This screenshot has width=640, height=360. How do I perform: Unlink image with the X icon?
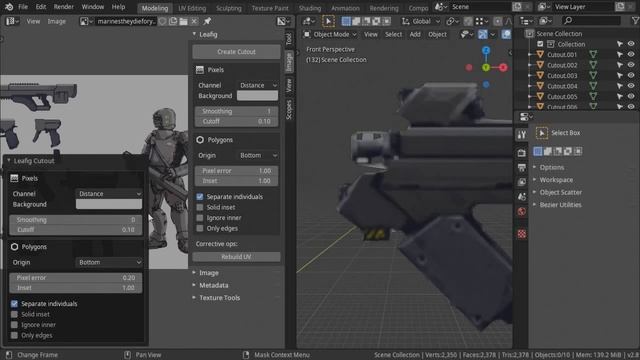tap(194, 21)
